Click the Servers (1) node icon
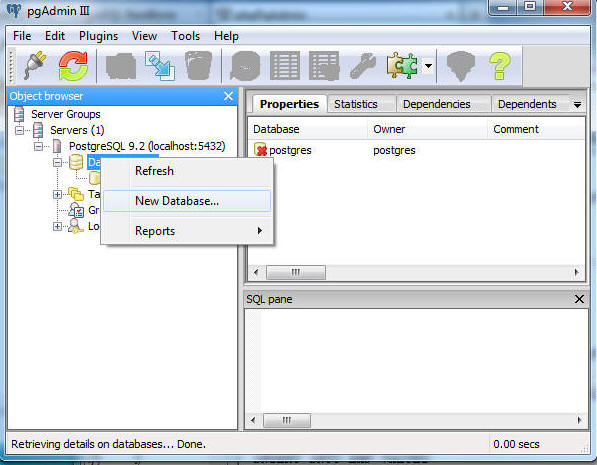 click(x=38, y=130)
